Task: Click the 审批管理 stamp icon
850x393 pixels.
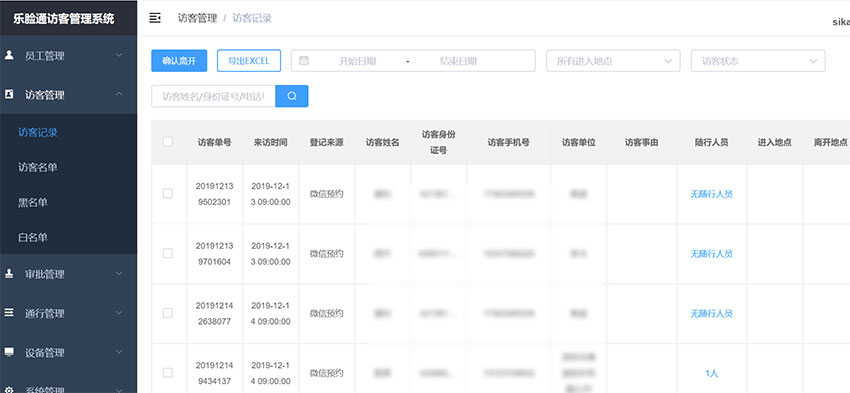Action: tap(9, 274)
